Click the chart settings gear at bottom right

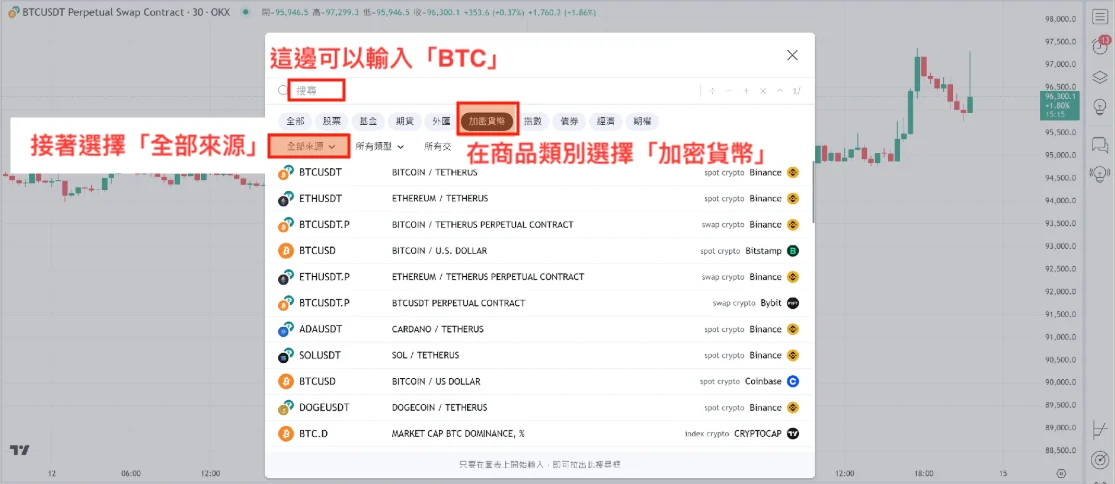(x=1061, y=473)
